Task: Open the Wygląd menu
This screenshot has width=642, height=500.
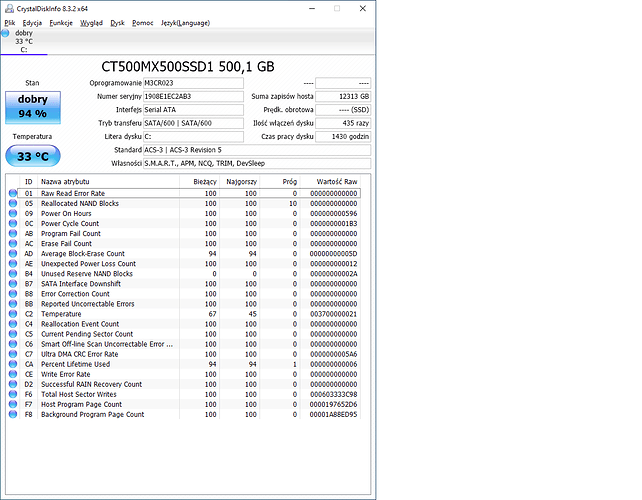Action: (91, 23)
